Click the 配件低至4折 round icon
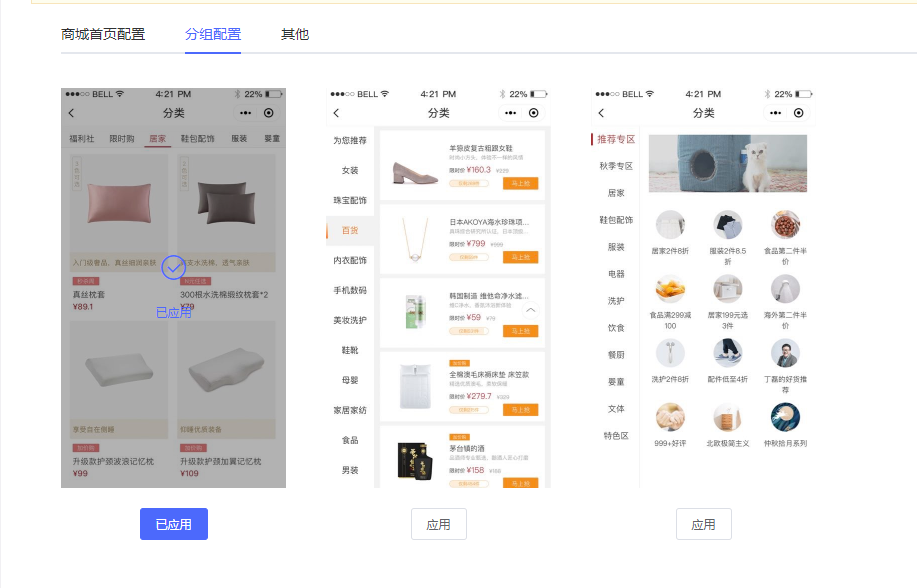The image size is (917, 588). tap(728, 353)
